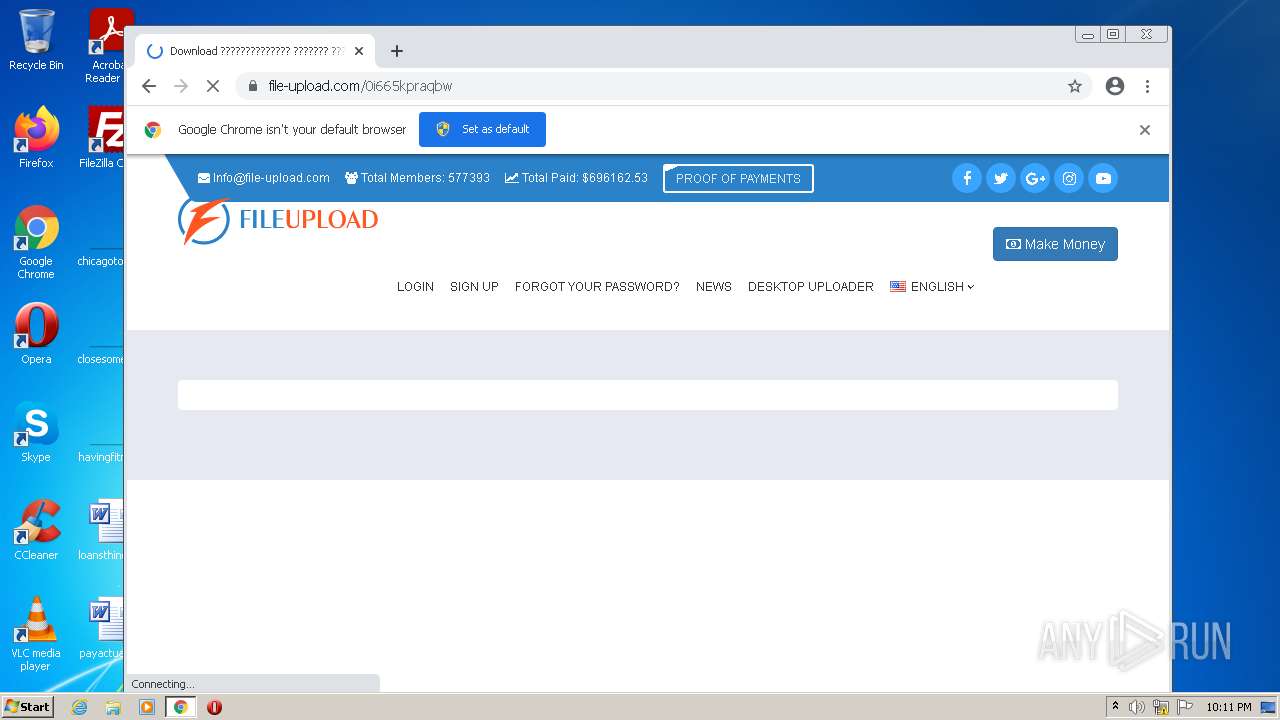Image resolution: width=1280 pixels, height=720 pixels.
Task: Click the Info@file-upload.com email link
Action: click(264, 178)
